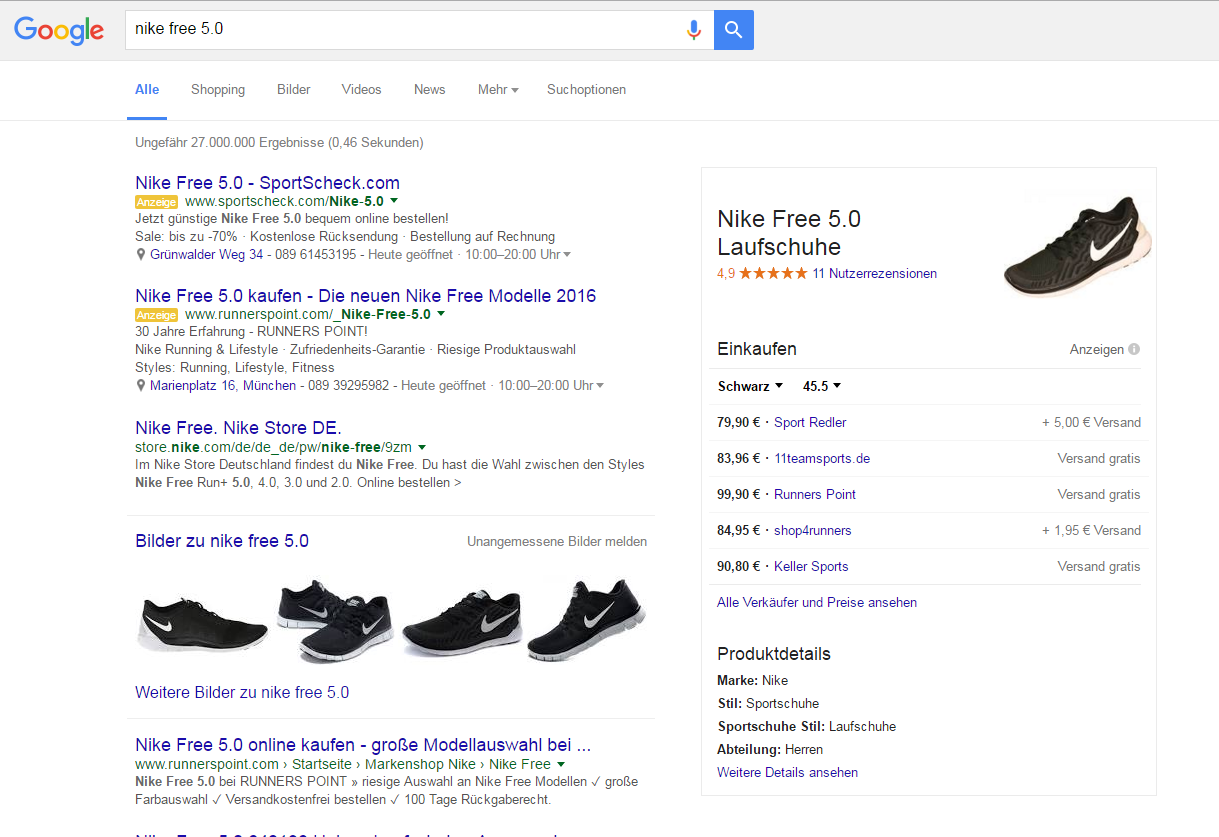The image size is (1219, 837).
Task: Open the shop4runners seller link
Action: [813, 530]
